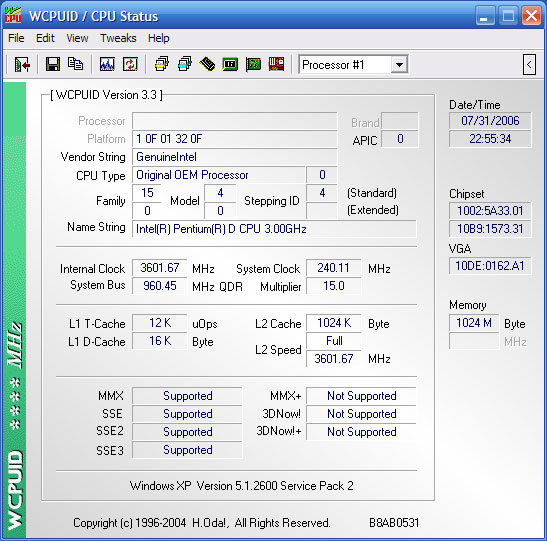Viewport: 547px width, 541px height.
Task: Click the black memory module icon
Action: [x=207, y=65]
